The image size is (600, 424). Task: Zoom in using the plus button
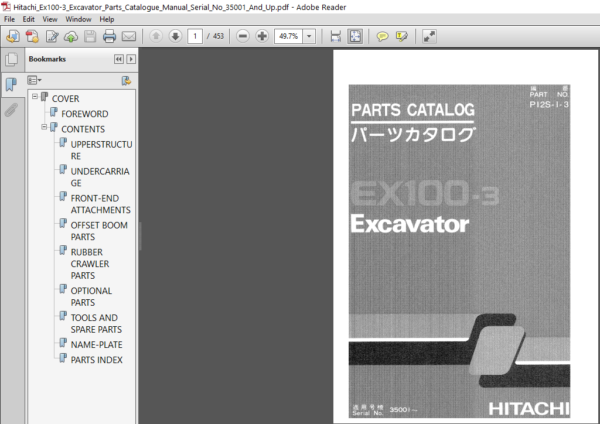(x=262, y=36)
